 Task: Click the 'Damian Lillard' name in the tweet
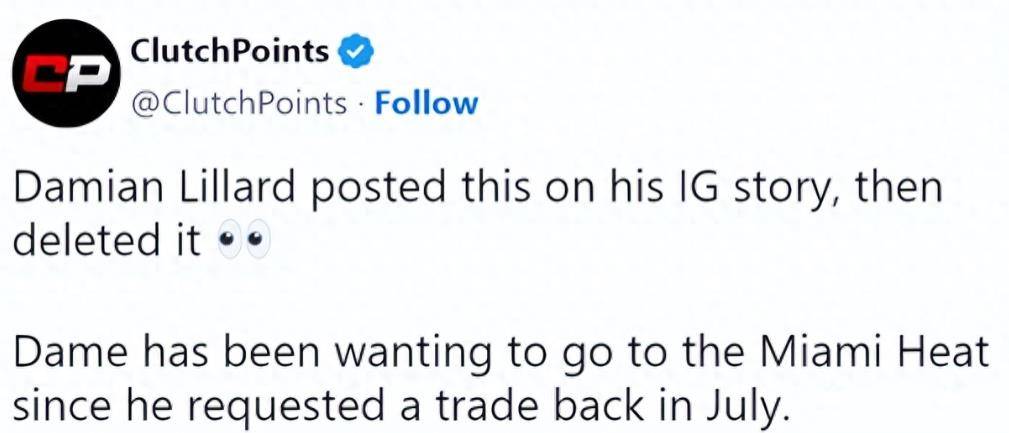coord(154,187)
